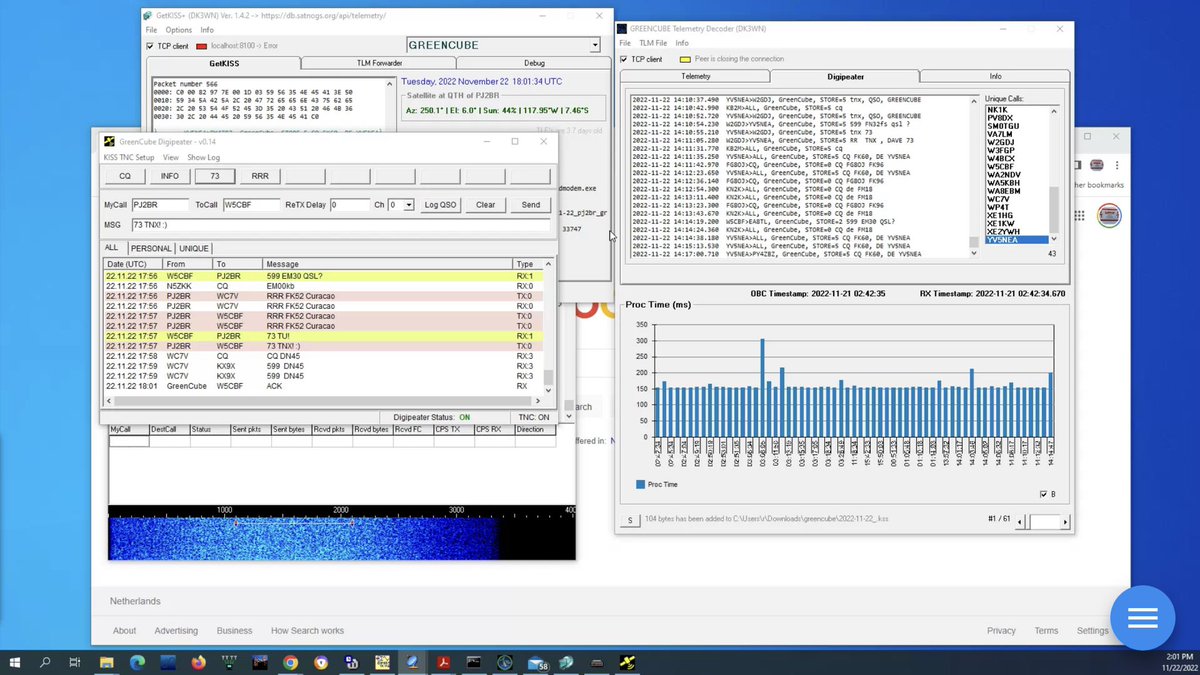Open command prompt taskbar icon
This screenshot has height=675, width=1200.
[x=473, y=662]
